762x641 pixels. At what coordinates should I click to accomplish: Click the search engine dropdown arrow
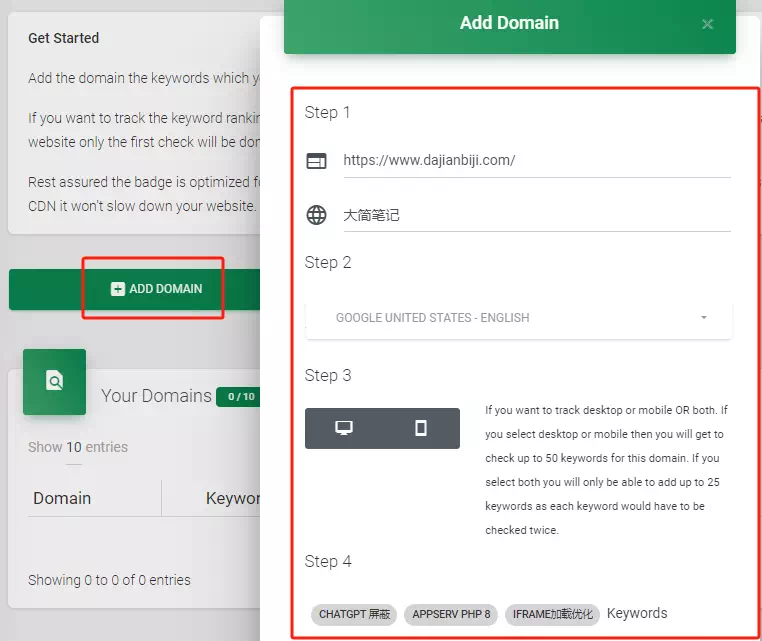pos(703,318)
